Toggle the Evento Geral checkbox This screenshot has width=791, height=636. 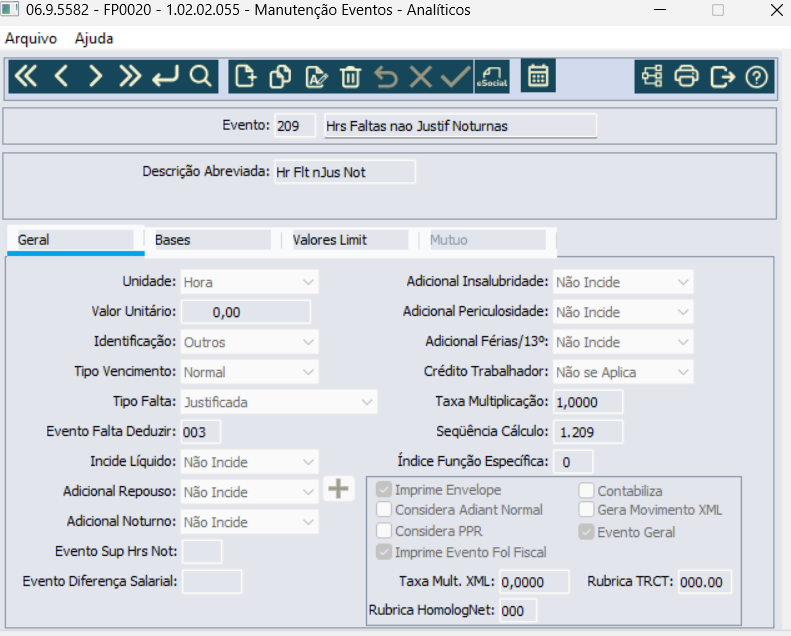tap(586, 532)
